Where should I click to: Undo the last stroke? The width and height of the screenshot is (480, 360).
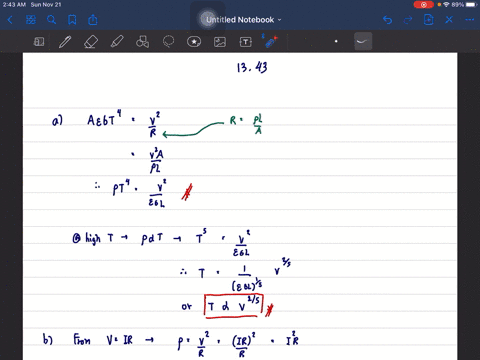pos(387,20)
